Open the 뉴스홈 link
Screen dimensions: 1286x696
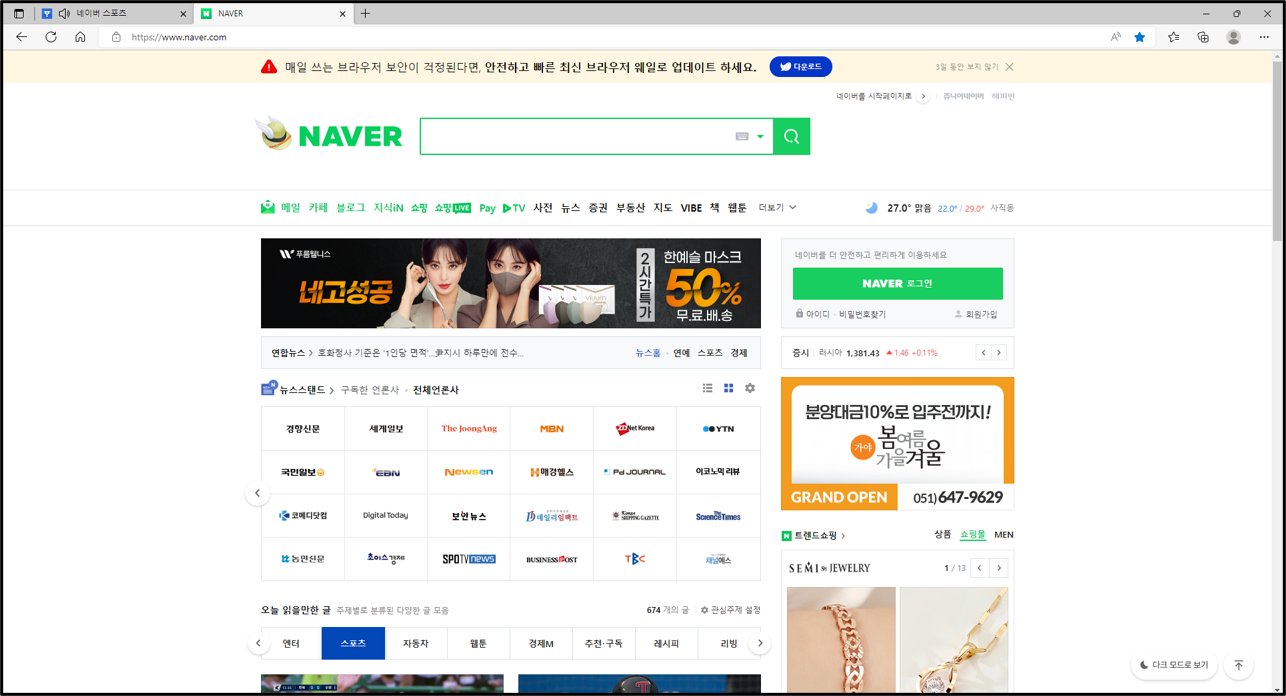648,353
